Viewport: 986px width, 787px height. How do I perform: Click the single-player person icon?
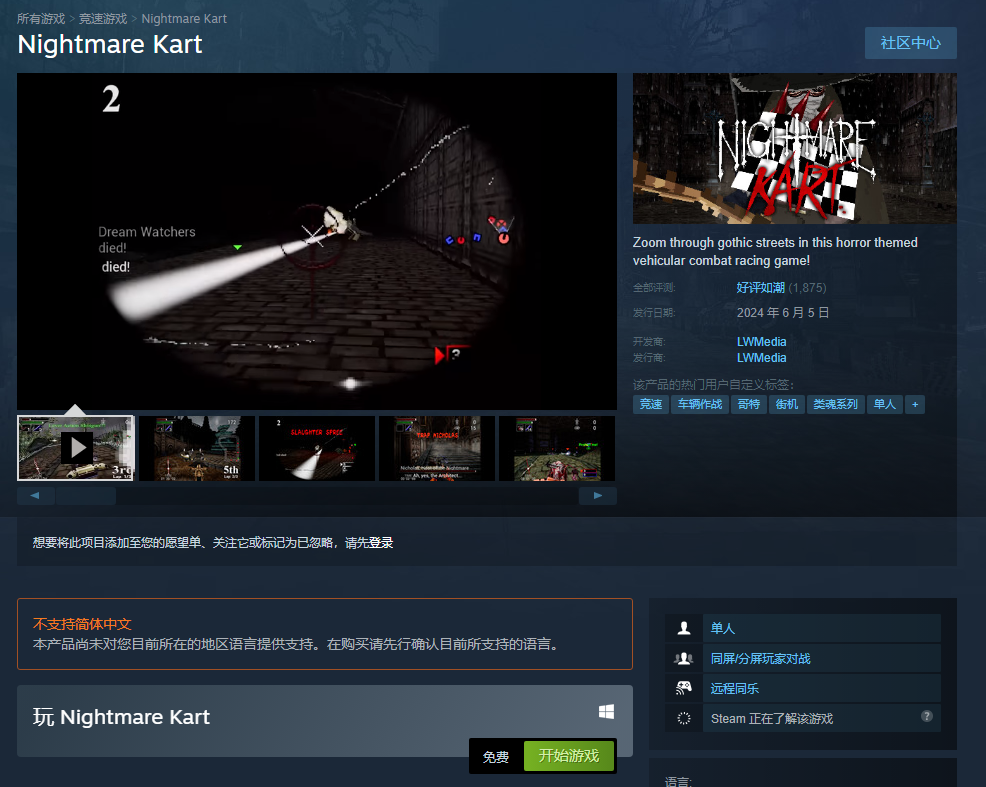coord(684,628)
